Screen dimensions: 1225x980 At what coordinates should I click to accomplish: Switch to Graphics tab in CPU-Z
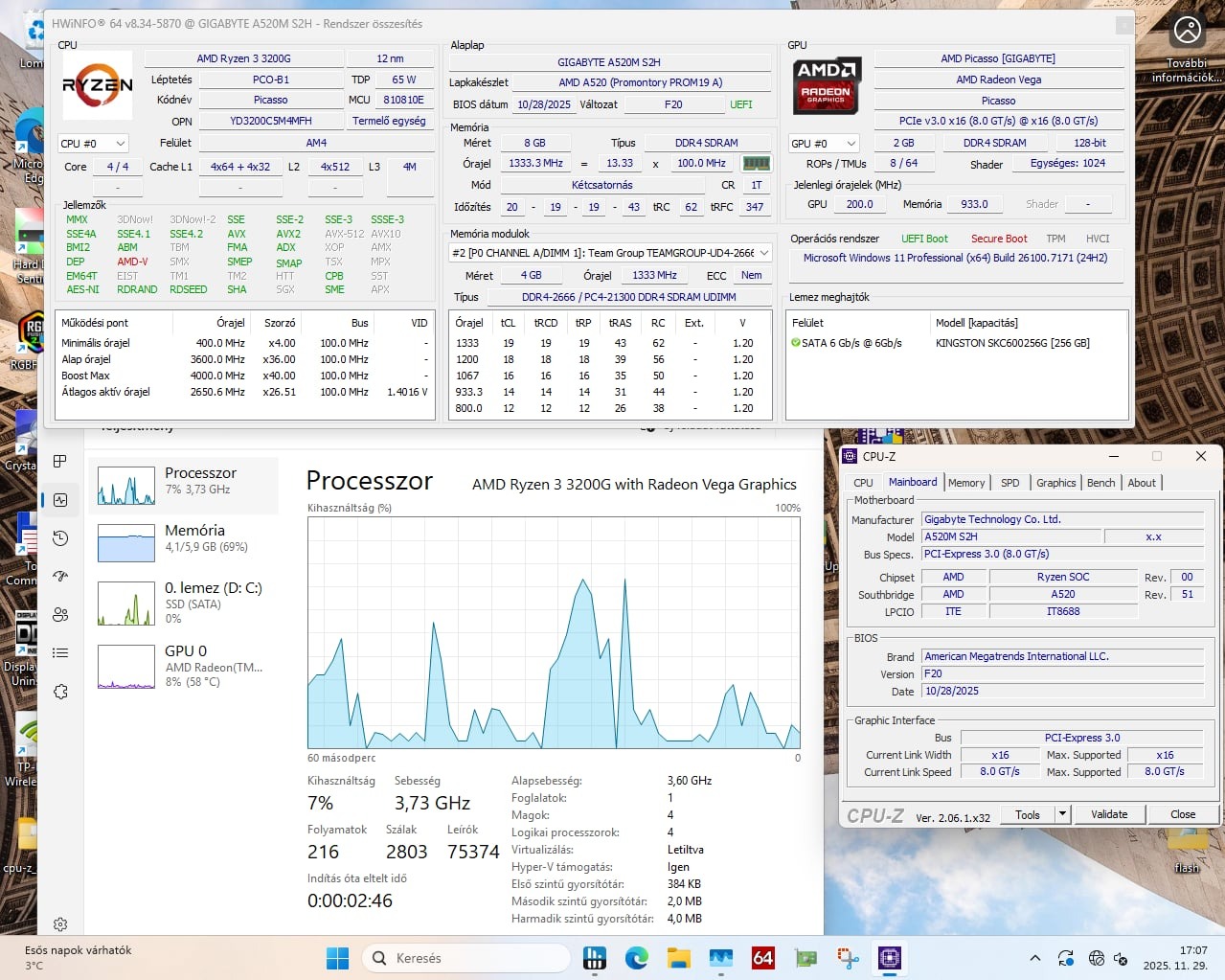click(x=1056, y=483)
